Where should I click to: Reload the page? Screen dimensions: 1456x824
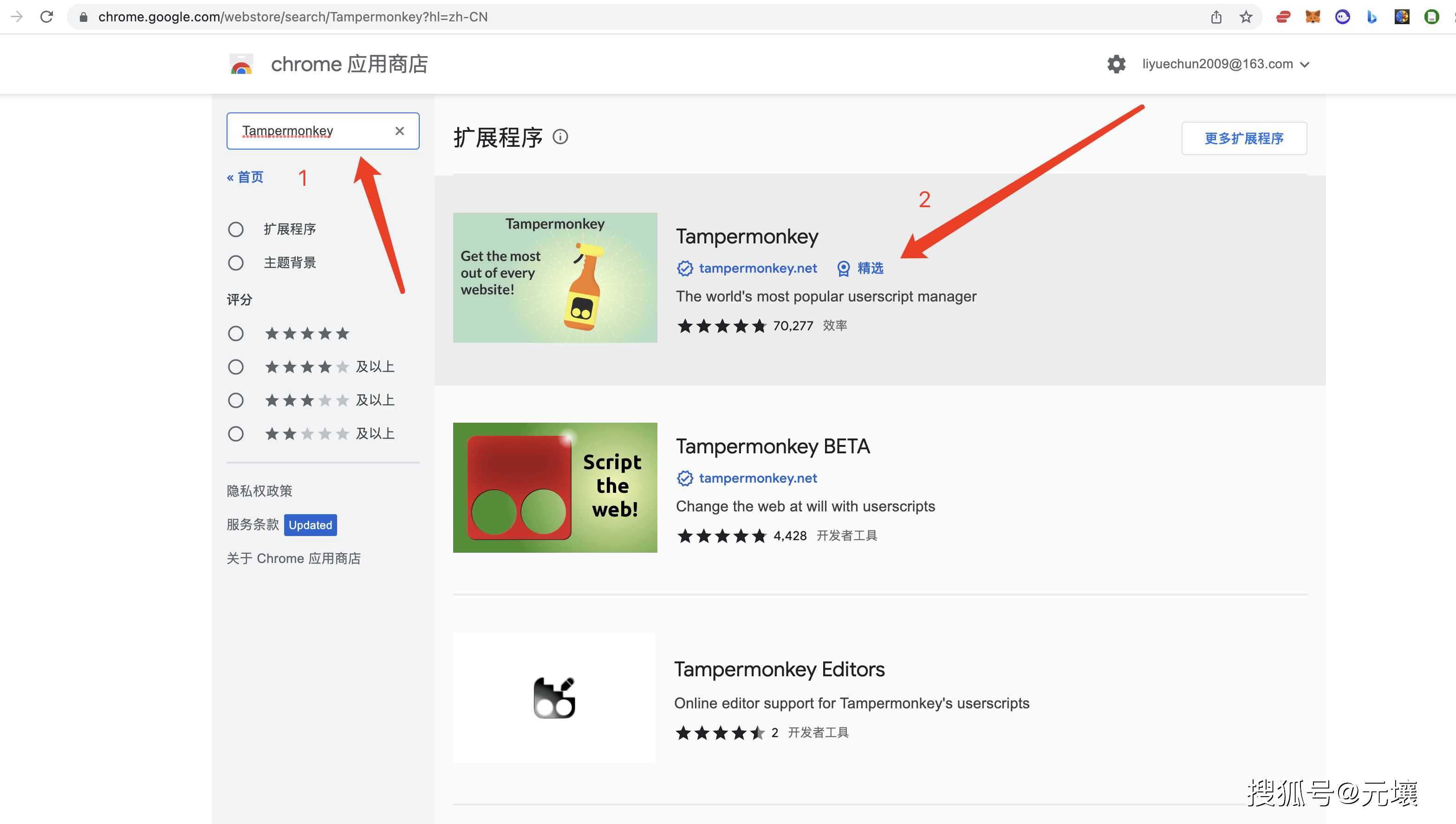(x=47, y=16)
